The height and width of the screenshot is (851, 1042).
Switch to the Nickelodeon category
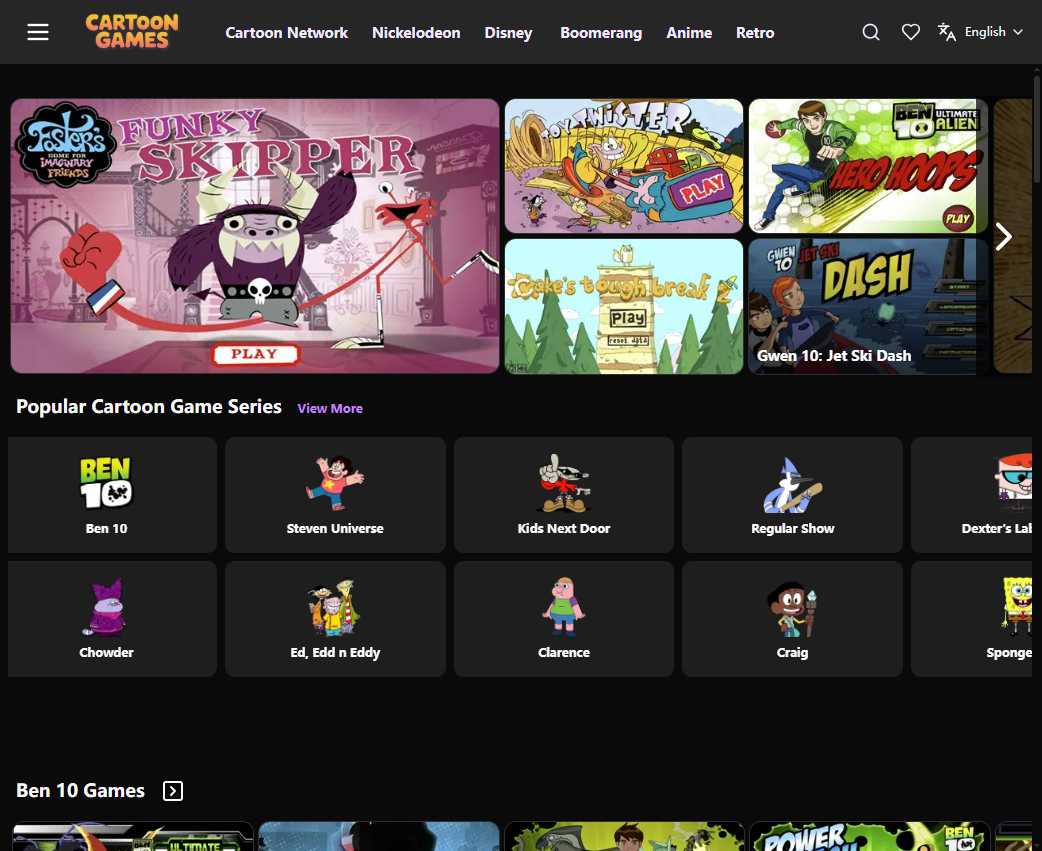pos(416,32)
